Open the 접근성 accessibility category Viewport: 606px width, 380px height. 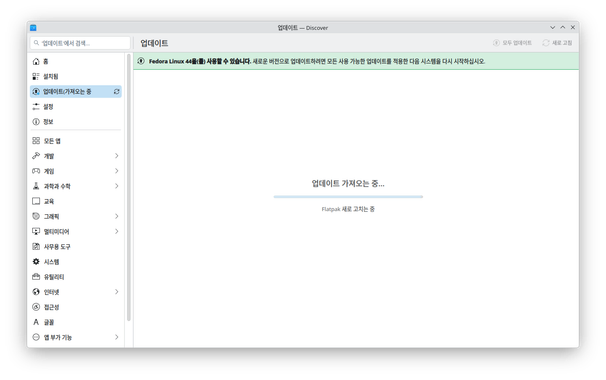coord(76,307)
